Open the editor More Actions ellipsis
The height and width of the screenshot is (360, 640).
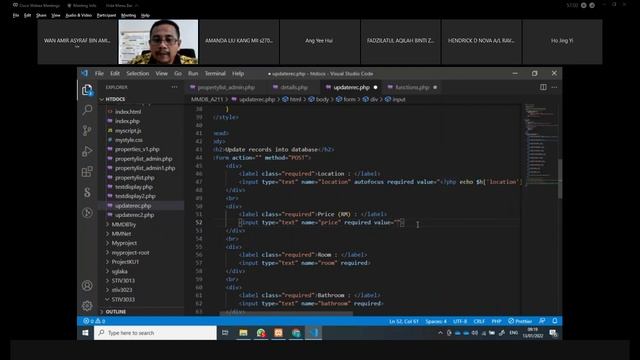point(554,87)
